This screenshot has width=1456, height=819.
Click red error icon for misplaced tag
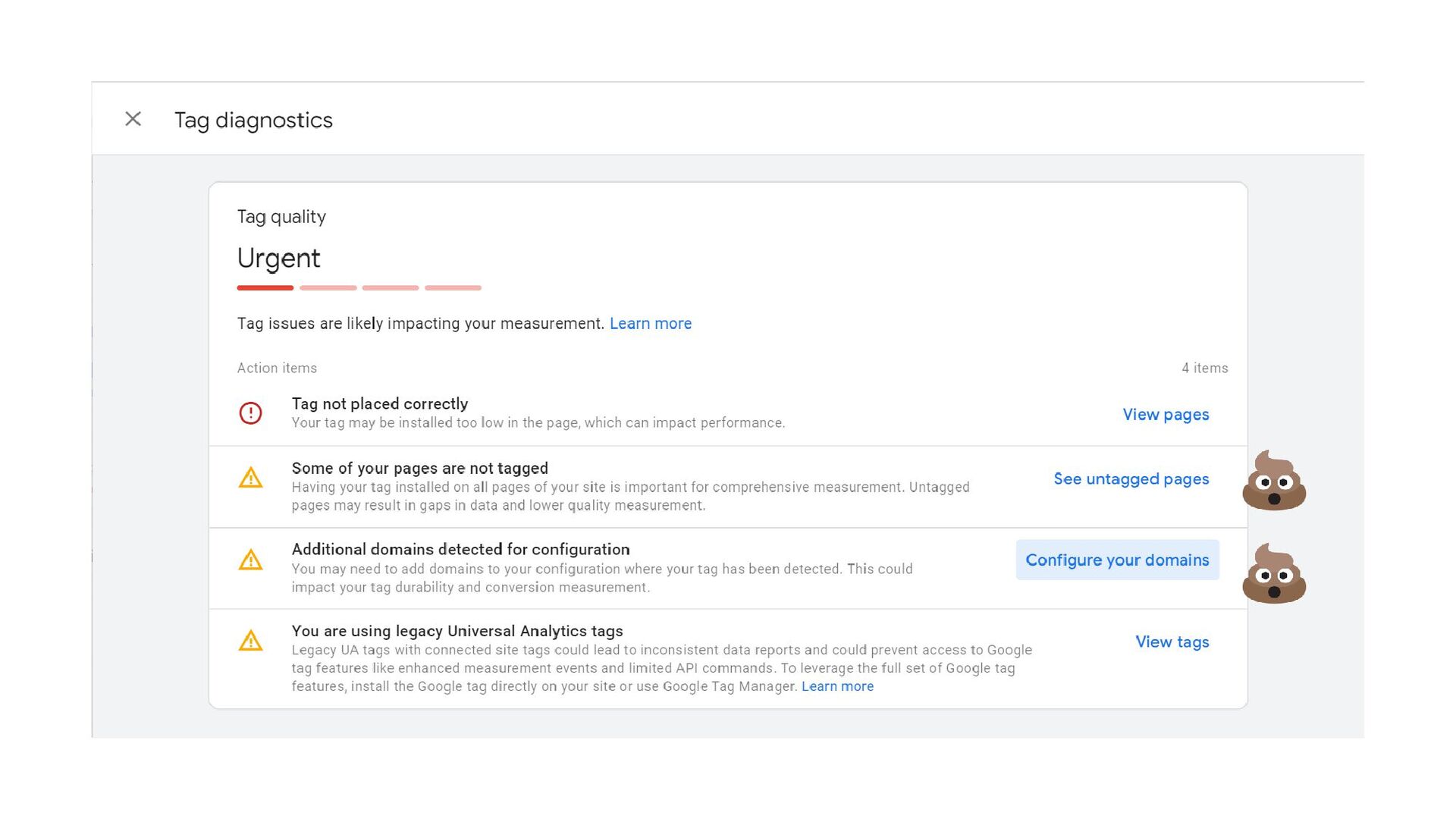[x=250, y=413]
